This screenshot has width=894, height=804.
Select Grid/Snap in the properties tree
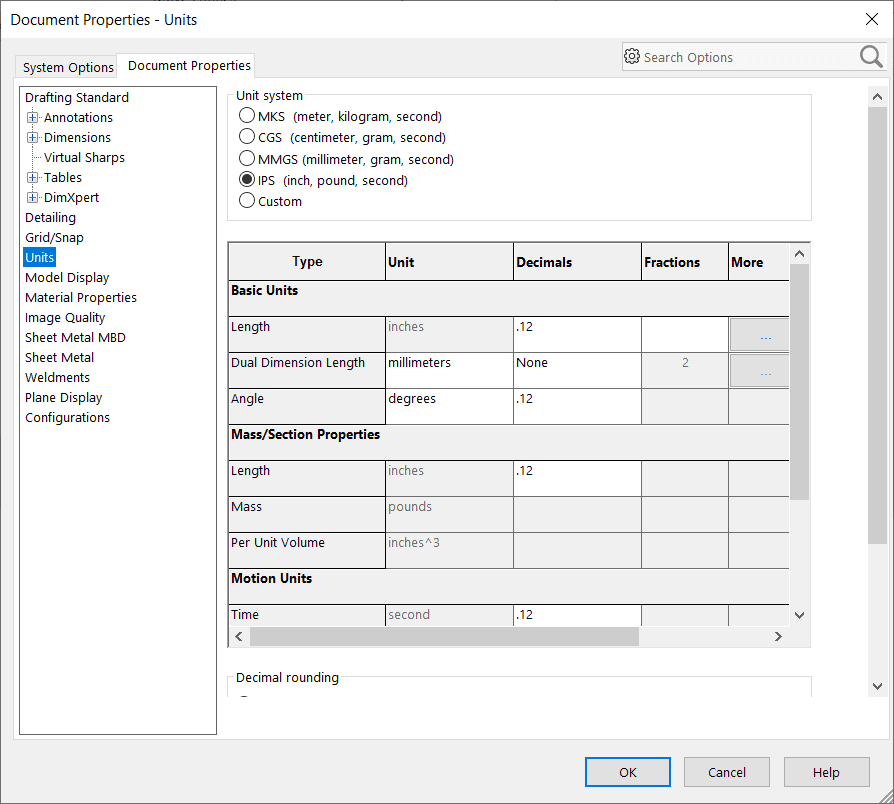(54, 238)
